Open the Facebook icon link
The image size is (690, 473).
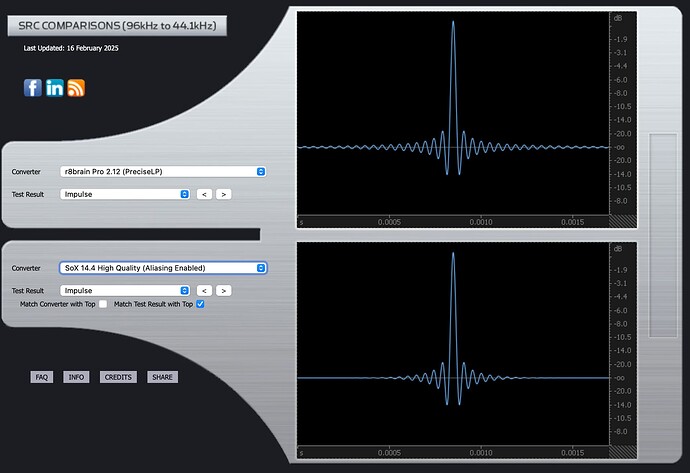pyautogui.click(x=33, y=88)
